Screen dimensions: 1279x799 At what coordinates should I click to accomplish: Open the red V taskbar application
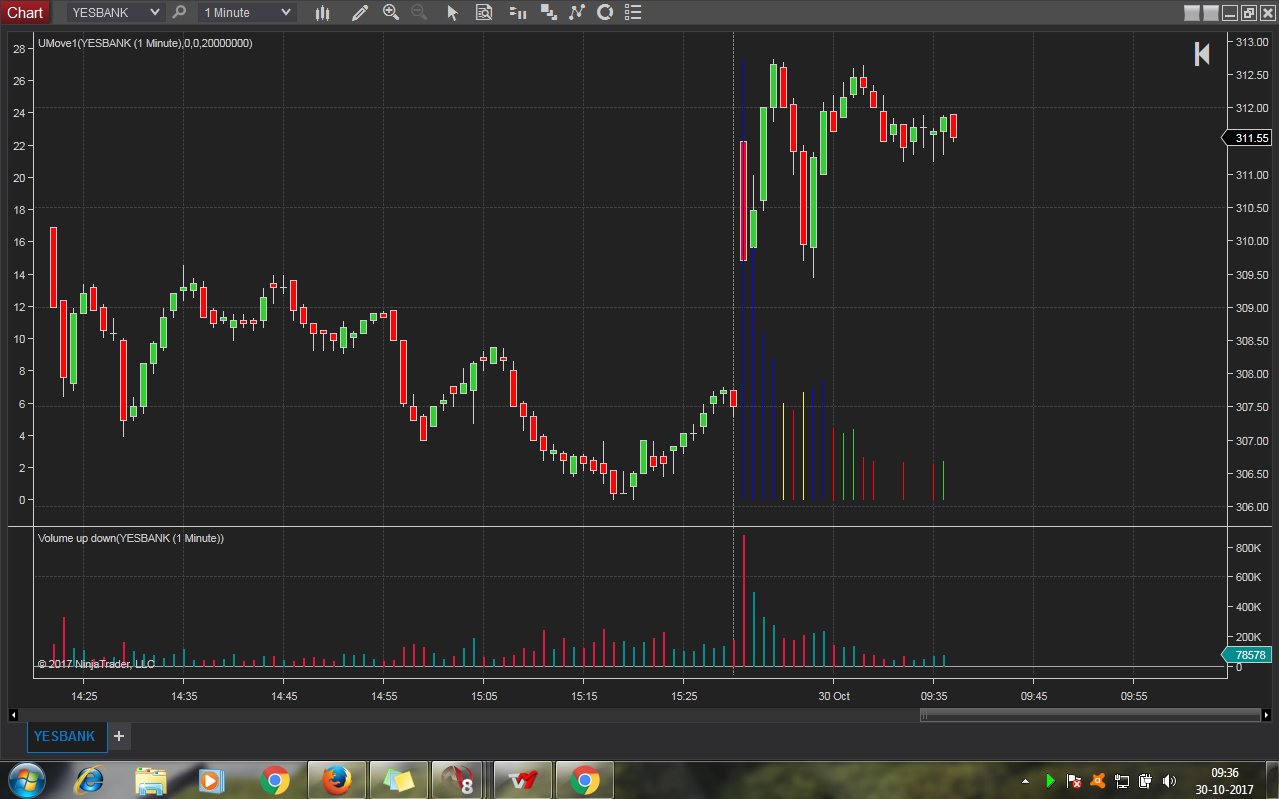pyautogui.click(x=522, y=780)
